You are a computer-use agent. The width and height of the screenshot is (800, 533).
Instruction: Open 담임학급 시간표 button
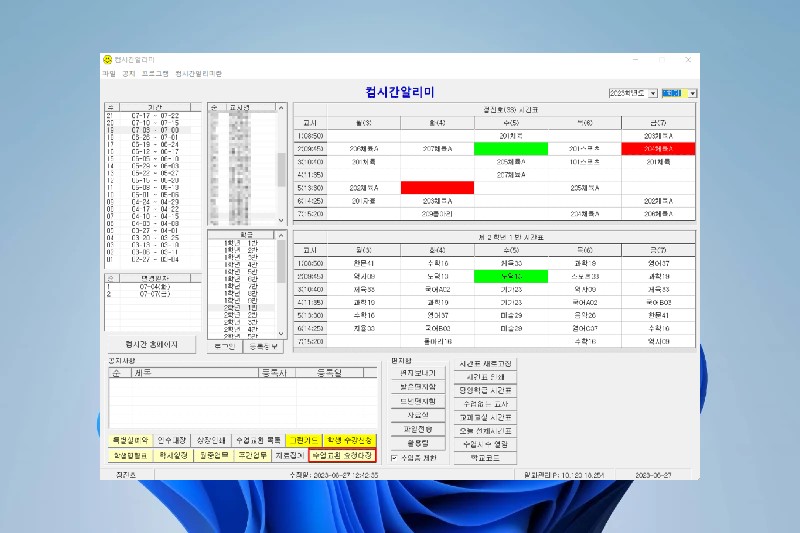pyautogui.click(x=485, y=390)
